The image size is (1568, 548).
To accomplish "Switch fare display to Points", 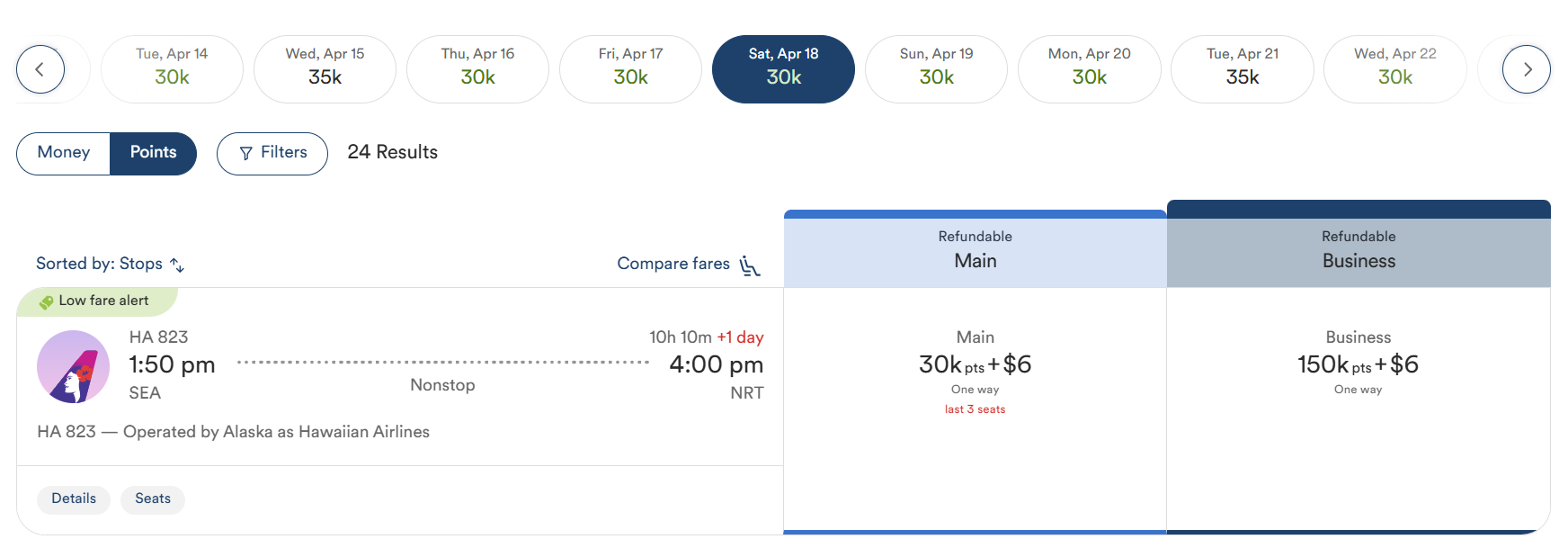I will 153,153.
